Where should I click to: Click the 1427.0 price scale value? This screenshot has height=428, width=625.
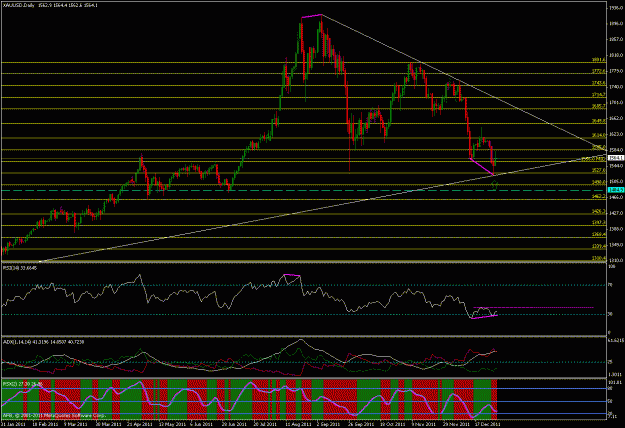pyautogui.click(x=615, y=213)
